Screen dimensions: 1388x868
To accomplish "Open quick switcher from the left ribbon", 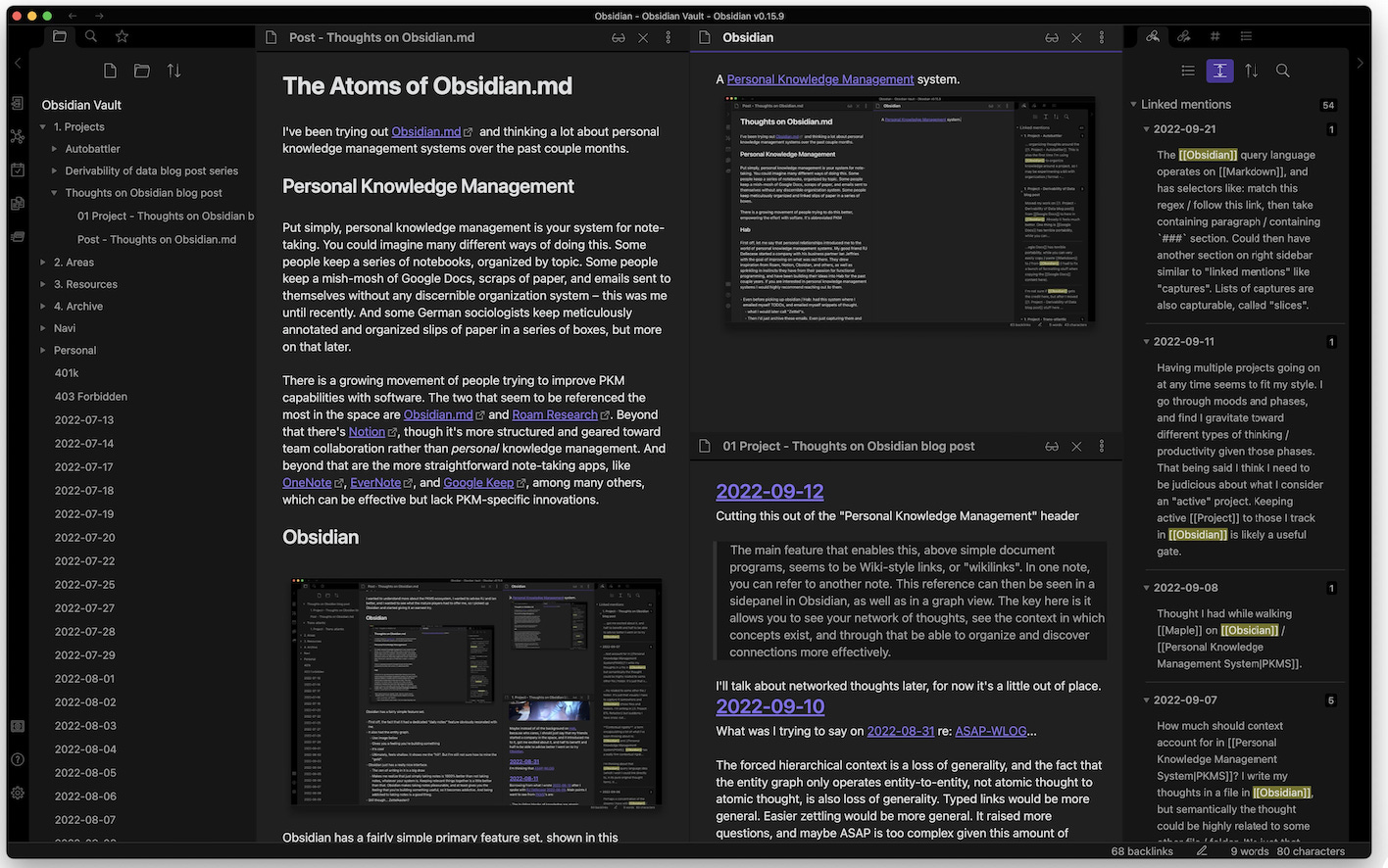I will (18, 103).
